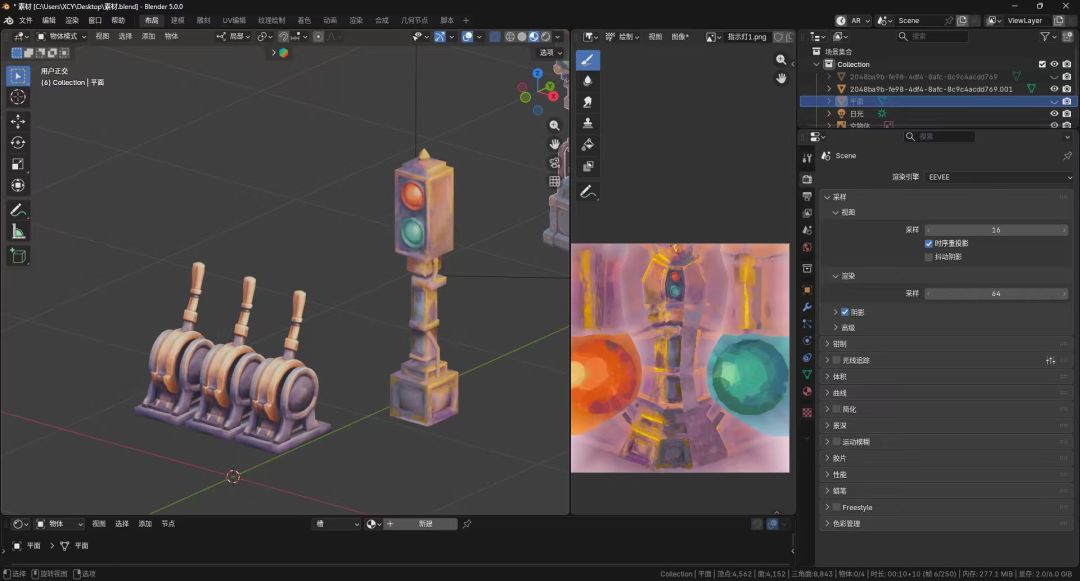Open the 物体模式 mode dropdown

coord(61,36)
